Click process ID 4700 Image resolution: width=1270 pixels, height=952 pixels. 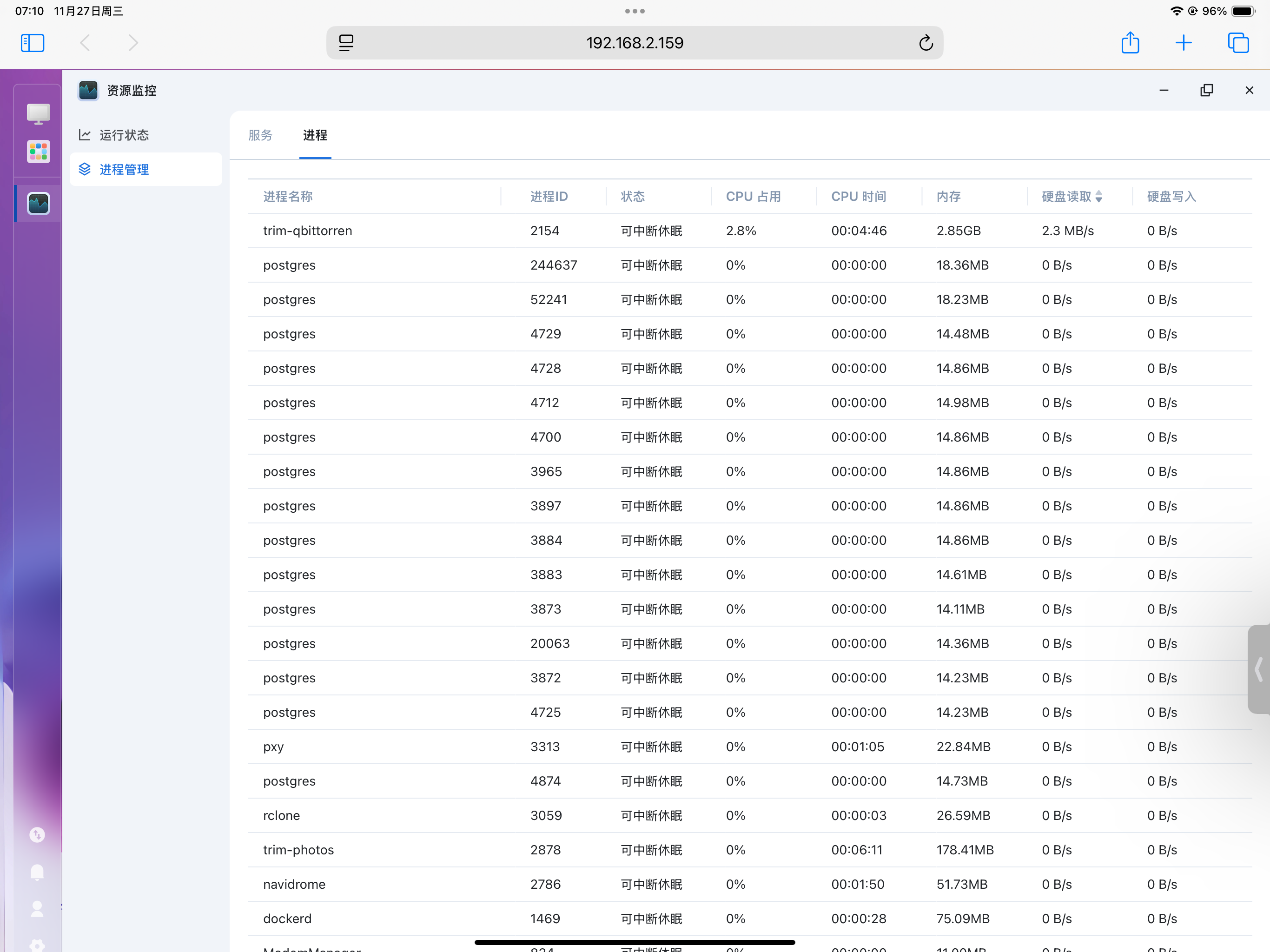pyautogui.click(x=545, y=437)
